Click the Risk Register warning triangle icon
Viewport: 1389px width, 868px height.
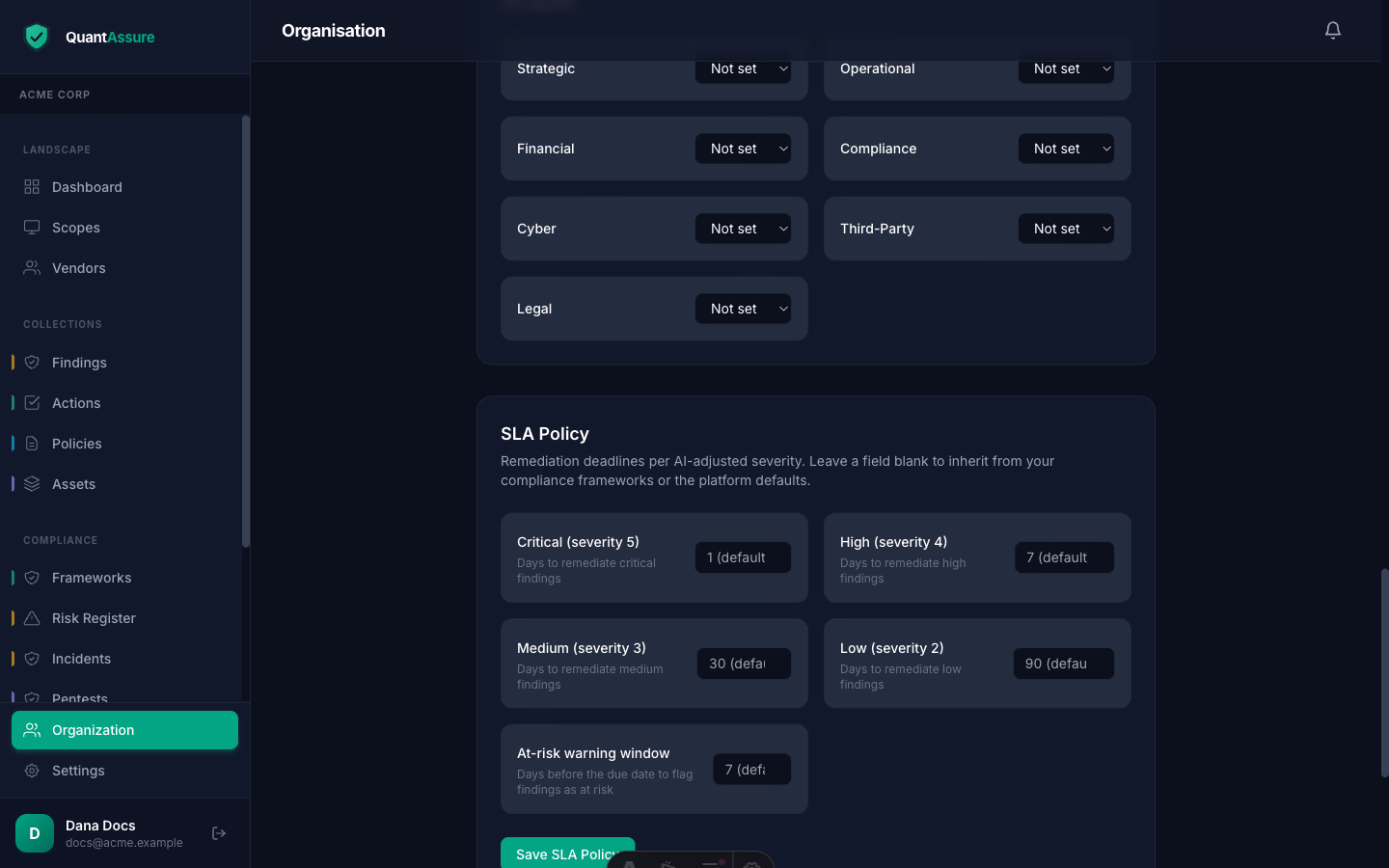coord(32,618)
